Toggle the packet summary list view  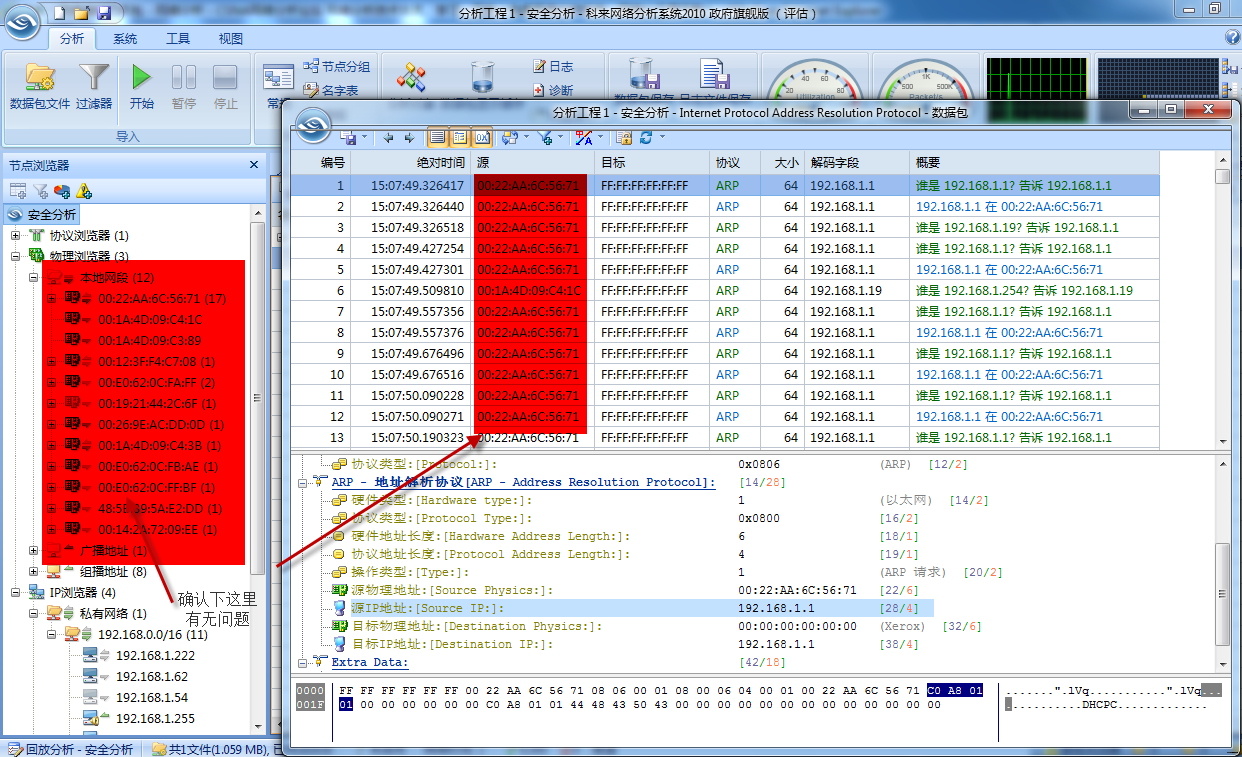coord(438,137)
